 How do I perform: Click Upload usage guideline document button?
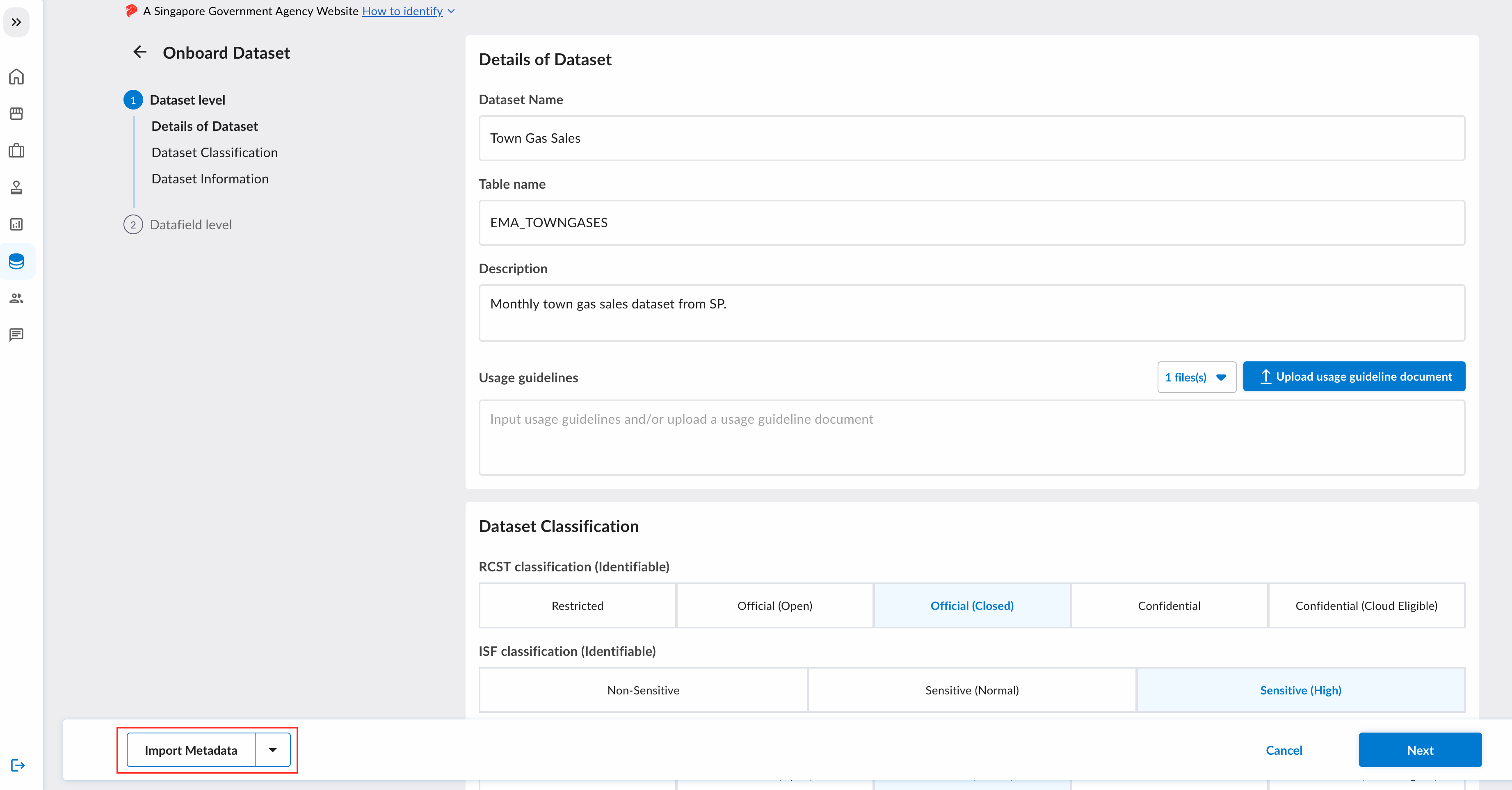pos(1354,377)
